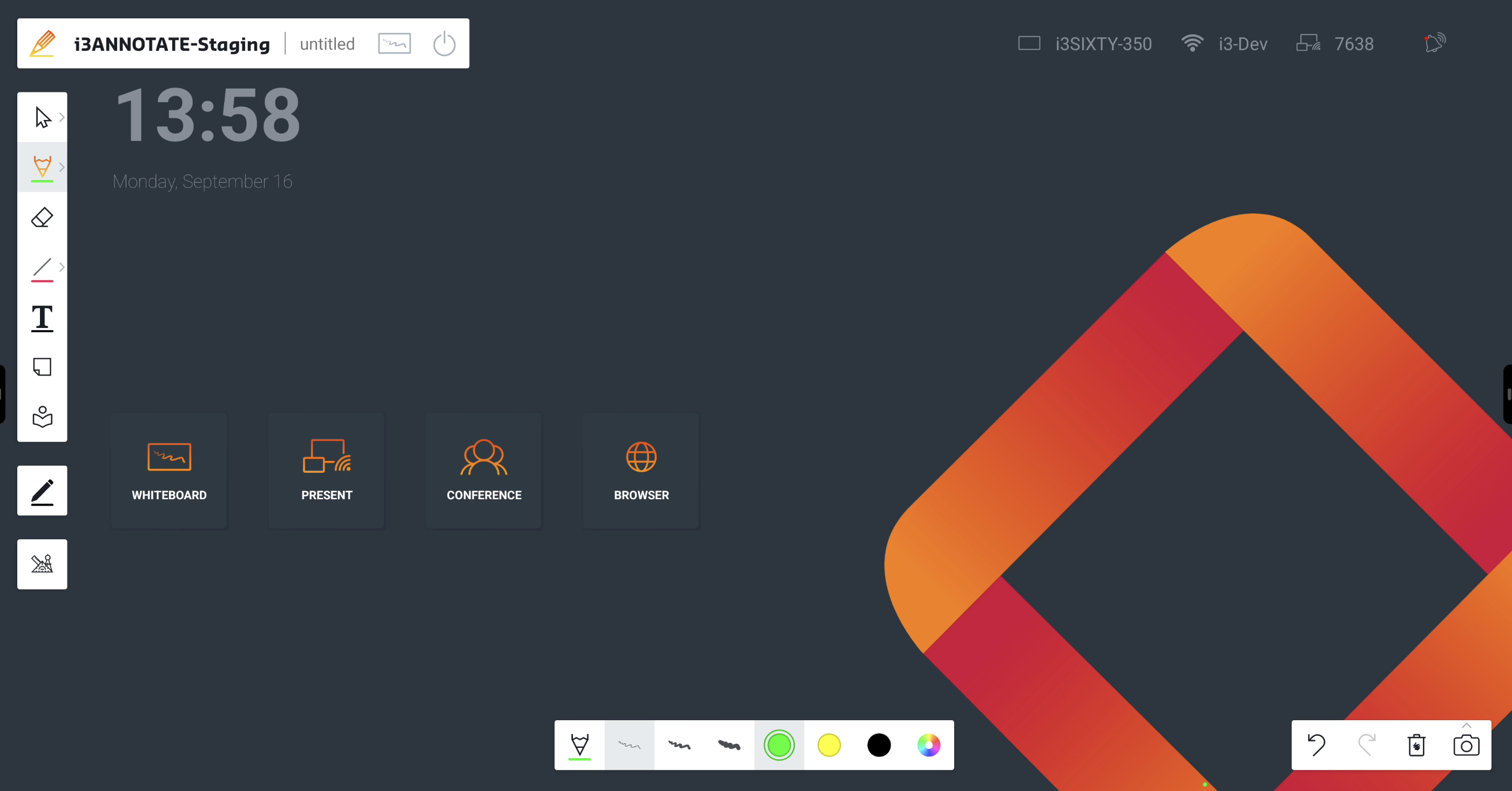The width and height of the screenshot is (1512, 791).
Task: Expand the select tool options chevron
Action: pos(62,117)
